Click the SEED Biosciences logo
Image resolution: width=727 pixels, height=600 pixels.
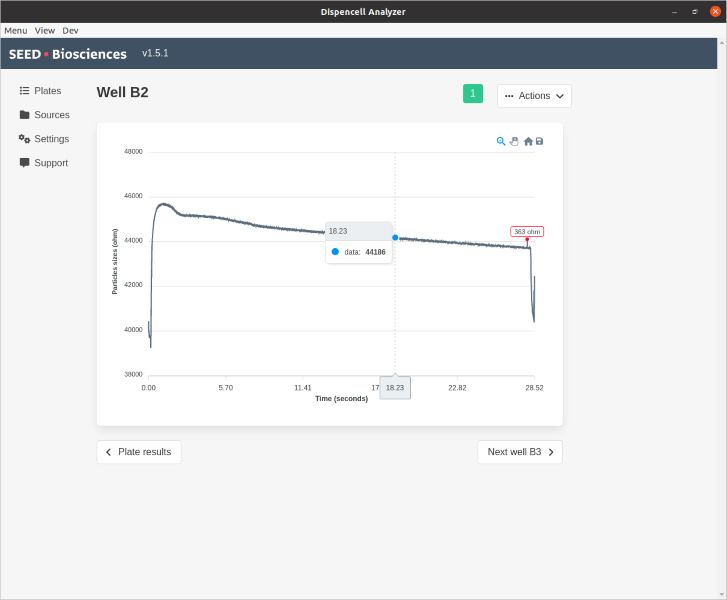(x=68, y=54)
